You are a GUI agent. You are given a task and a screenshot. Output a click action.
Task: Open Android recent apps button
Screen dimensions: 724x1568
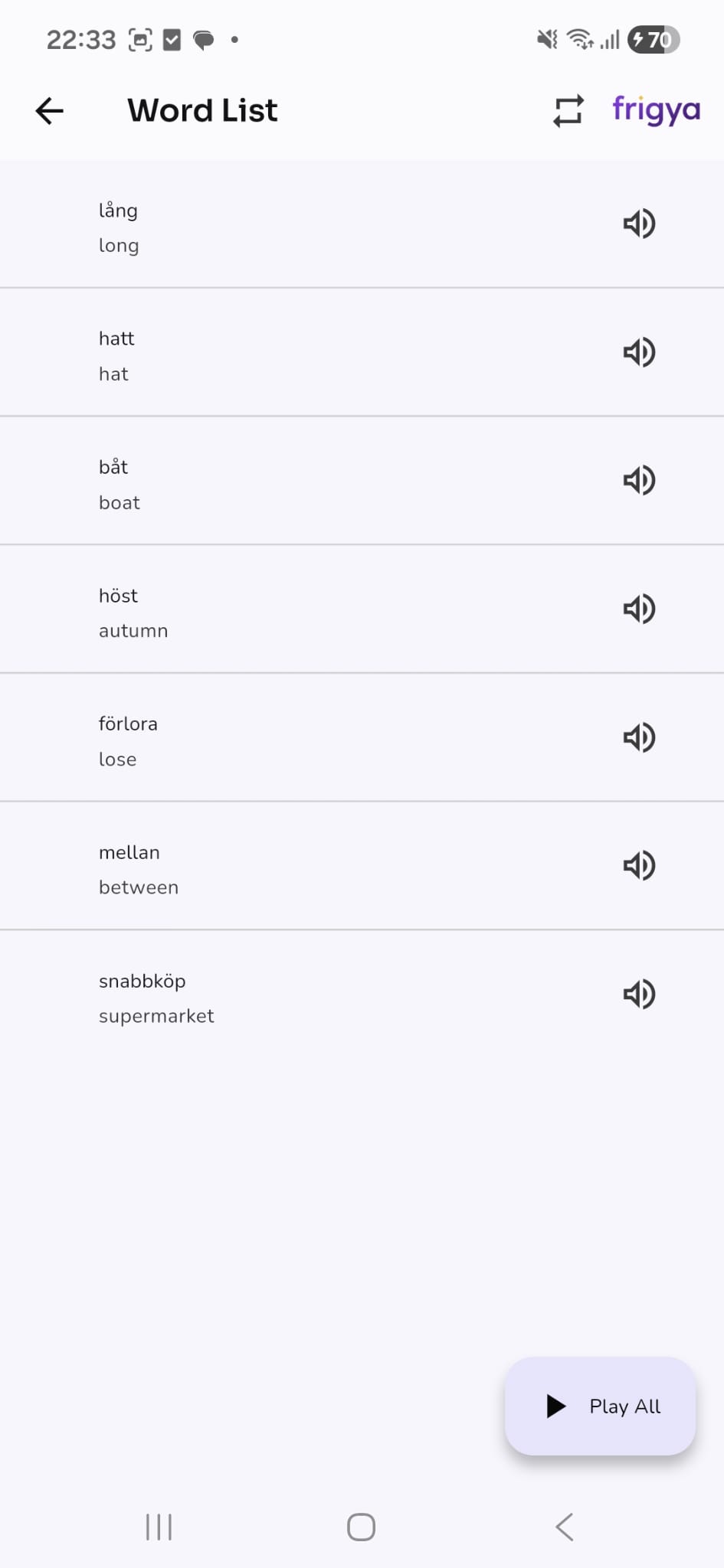coord(159,1527)
